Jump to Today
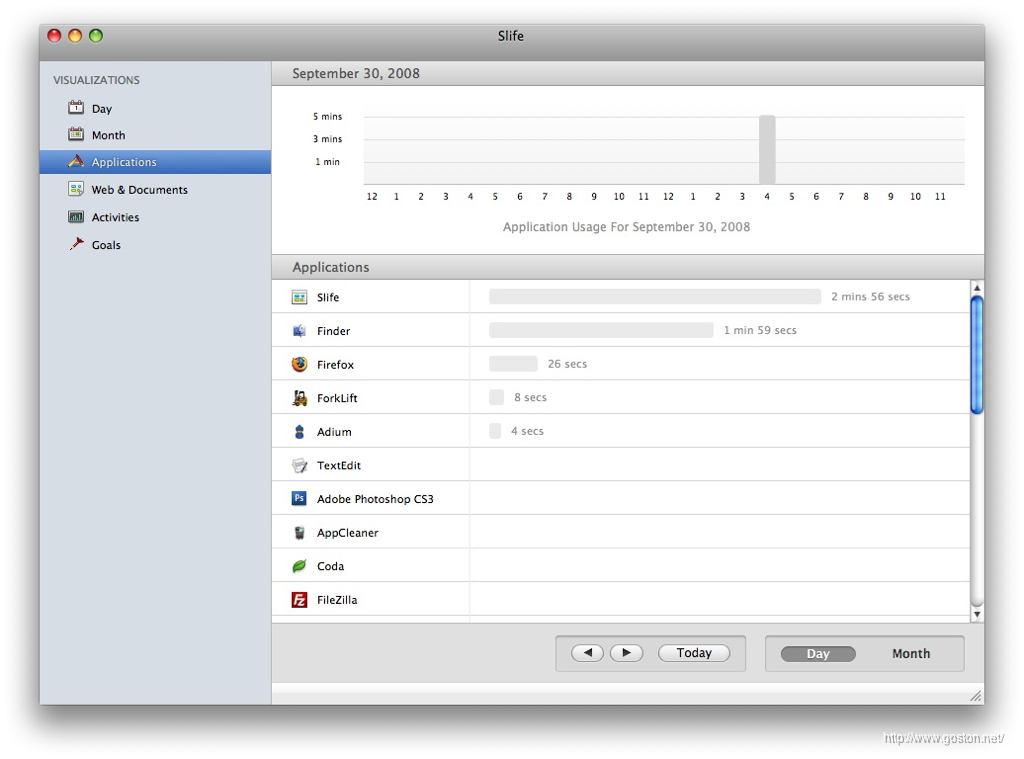The image size is (1024, 759). pos(694,653)
